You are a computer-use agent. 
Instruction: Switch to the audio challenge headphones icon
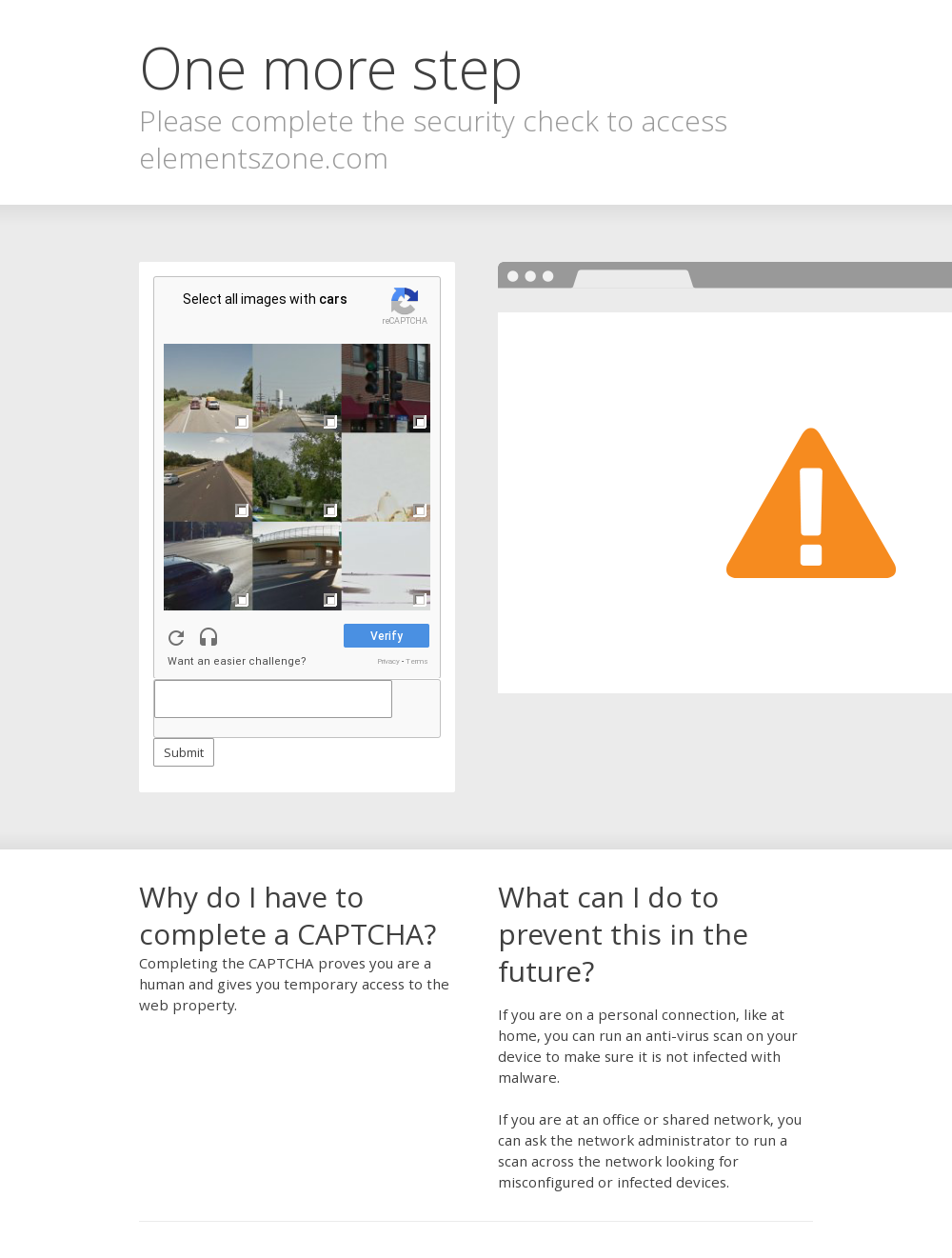(x=208, y=637)
